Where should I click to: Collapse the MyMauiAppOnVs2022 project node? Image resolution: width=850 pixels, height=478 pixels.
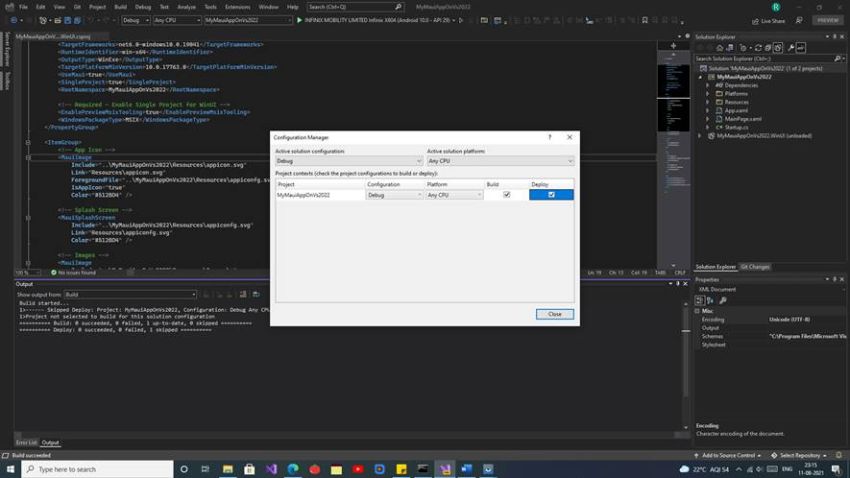(x=700, y=77)
